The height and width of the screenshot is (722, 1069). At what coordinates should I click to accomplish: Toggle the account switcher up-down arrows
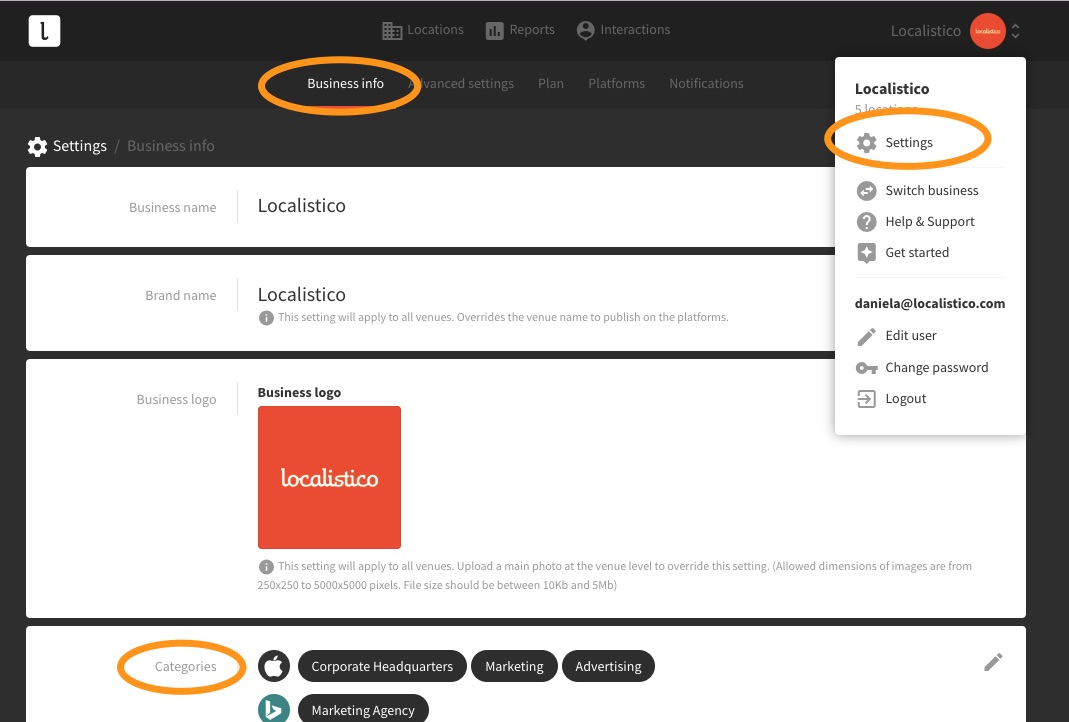pos(1015,31)
